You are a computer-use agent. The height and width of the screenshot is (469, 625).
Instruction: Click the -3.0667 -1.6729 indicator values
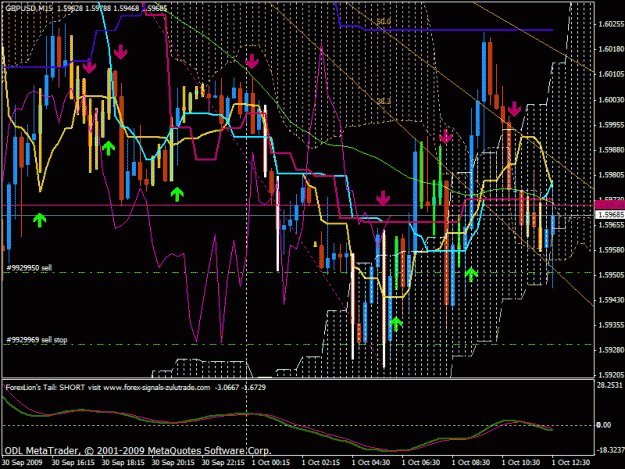[x=240, y=387]
